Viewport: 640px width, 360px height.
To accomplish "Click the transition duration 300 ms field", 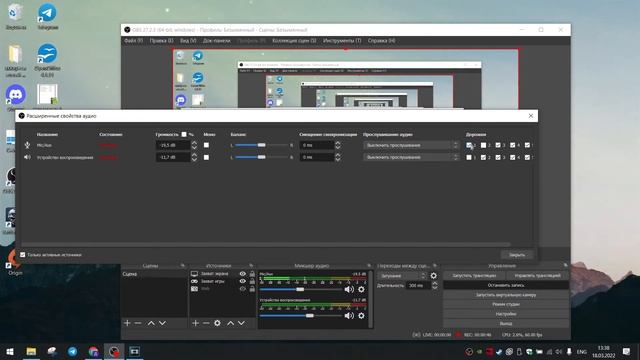I will point(418,285).
